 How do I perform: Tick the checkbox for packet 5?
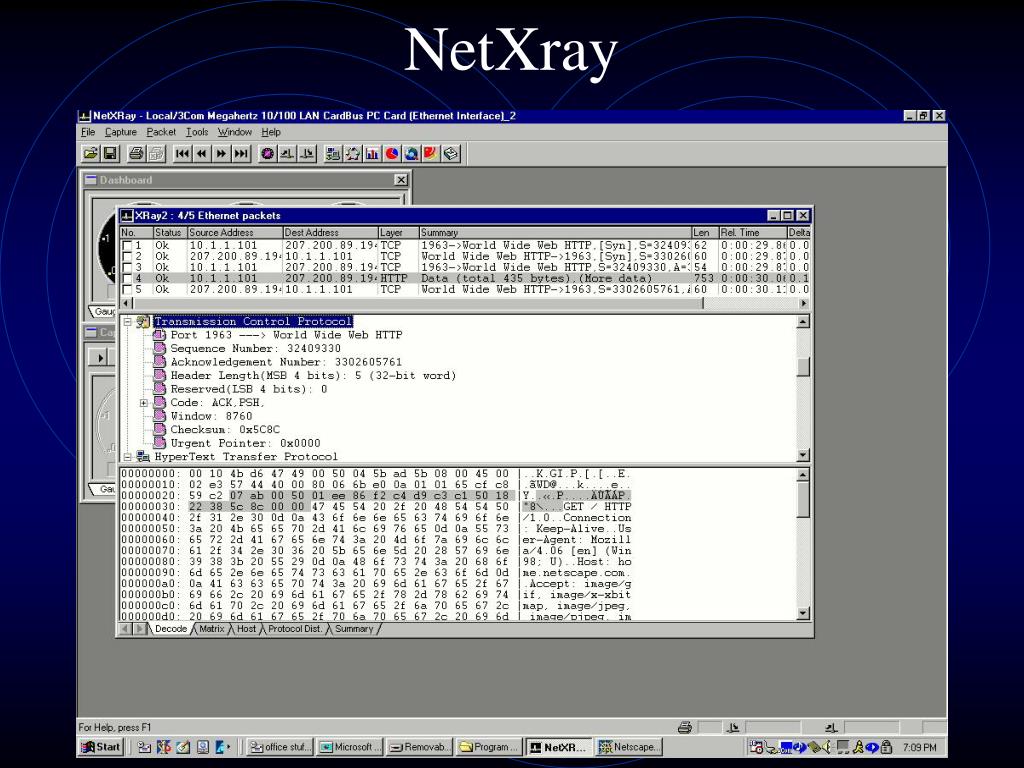pos(127,289)
